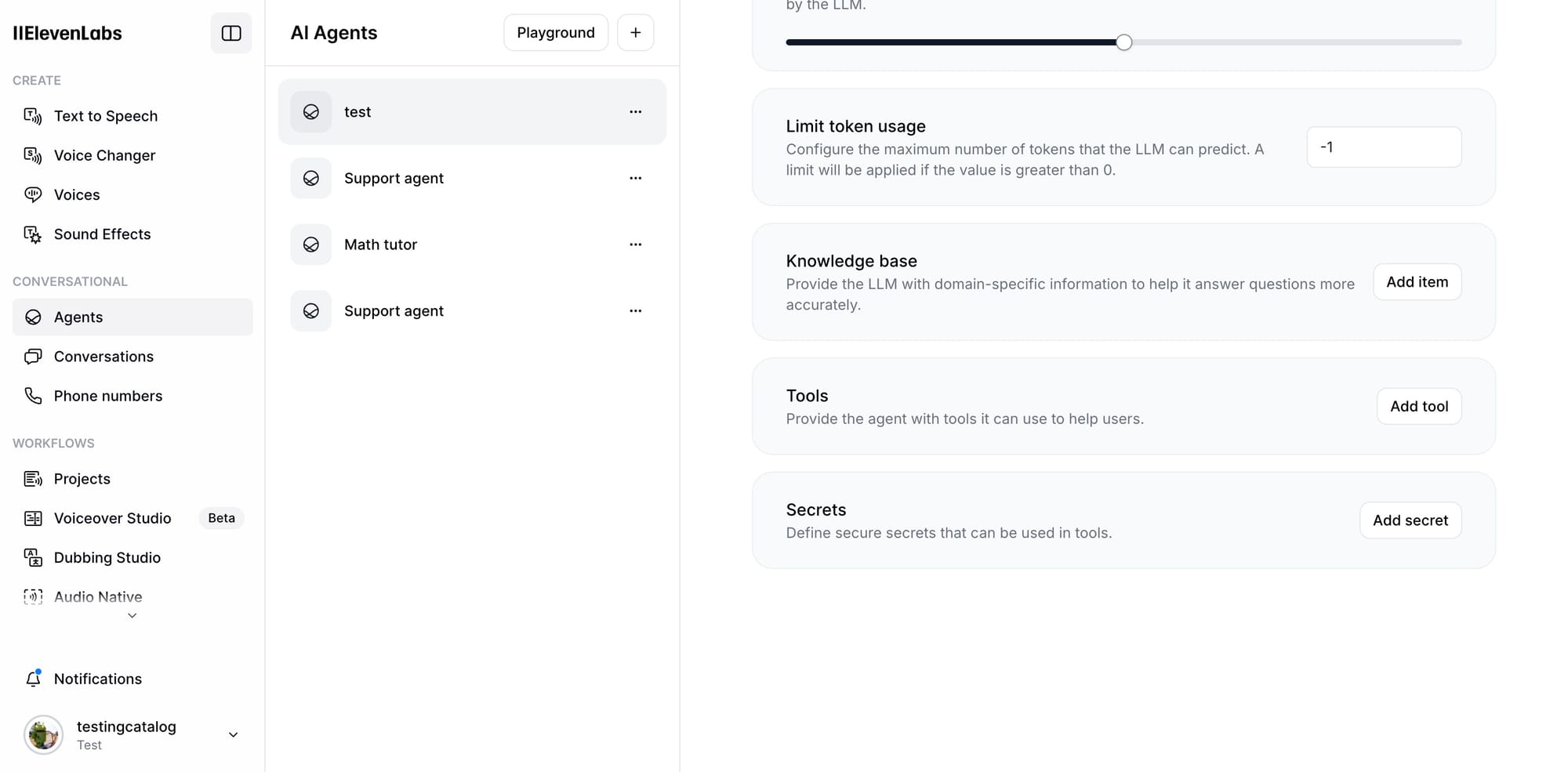The width and height of the screenshot is (1568, 772).
Task: Click the Text to Speech icon
Action: (33, 116)
